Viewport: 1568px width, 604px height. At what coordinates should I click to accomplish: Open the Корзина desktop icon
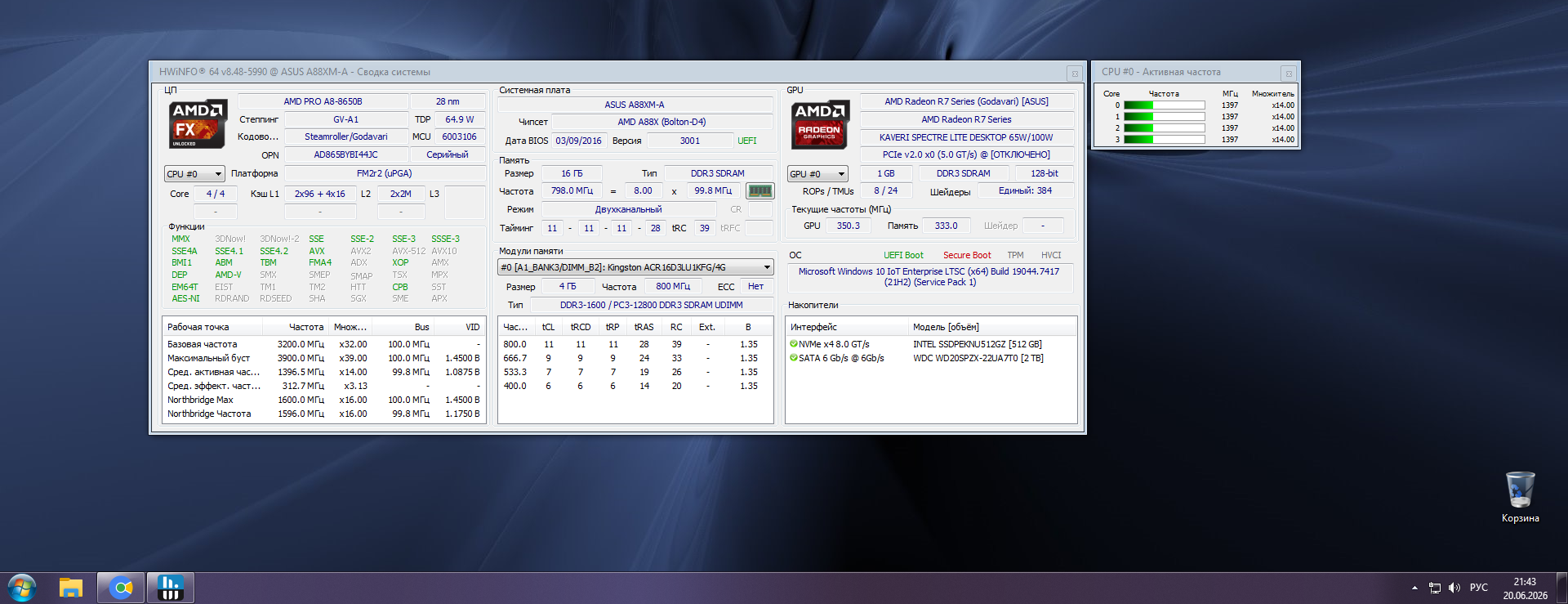click(1520, 497)
